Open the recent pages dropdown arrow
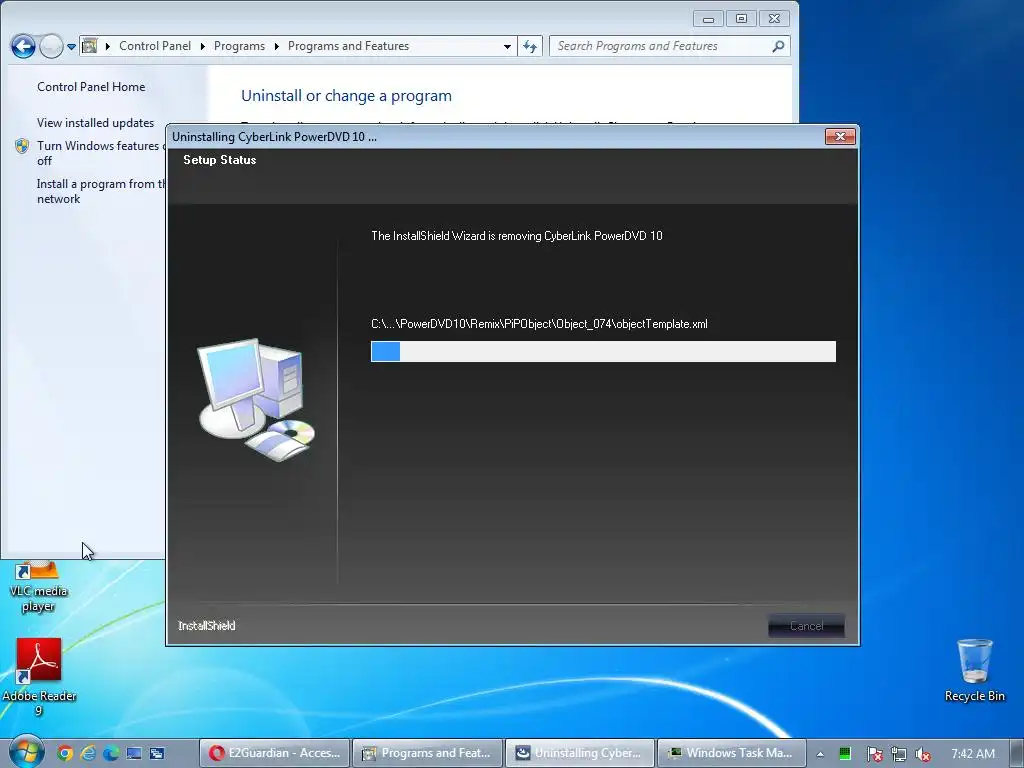Image resolution: width=1024 pixels, height=768 pixels. [x=71, y=46]
